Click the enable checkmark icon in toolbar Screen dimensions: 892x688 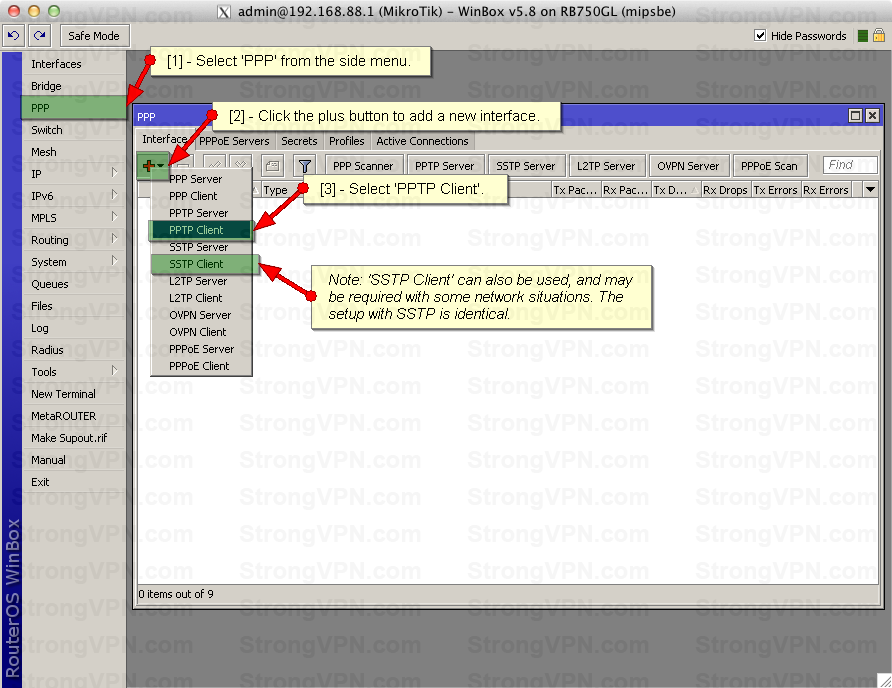[214, 166]
